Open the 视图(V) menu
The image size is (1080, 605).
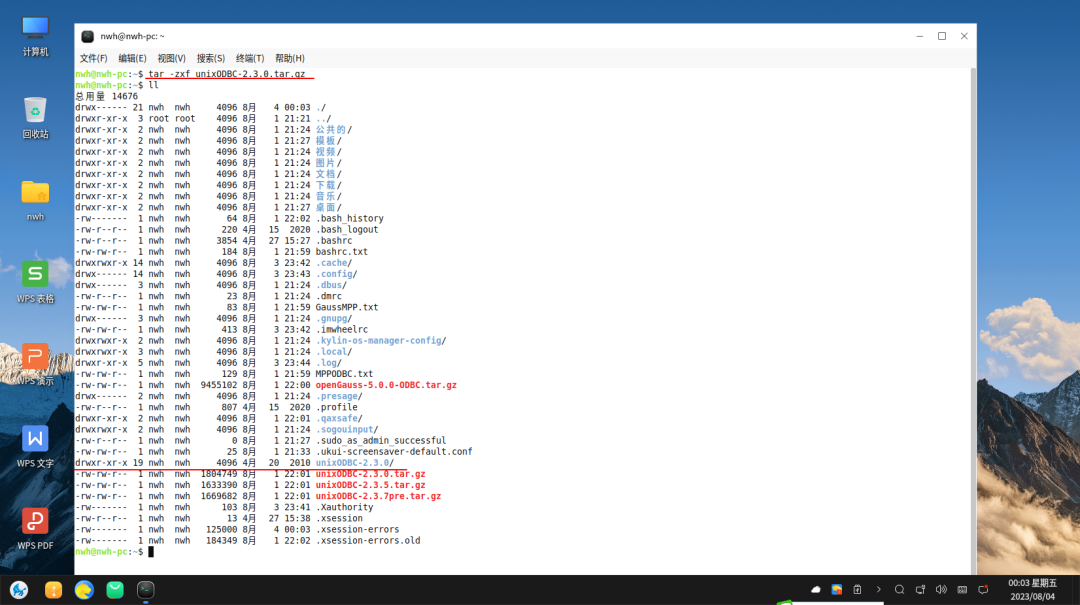(x=172, y=59)
